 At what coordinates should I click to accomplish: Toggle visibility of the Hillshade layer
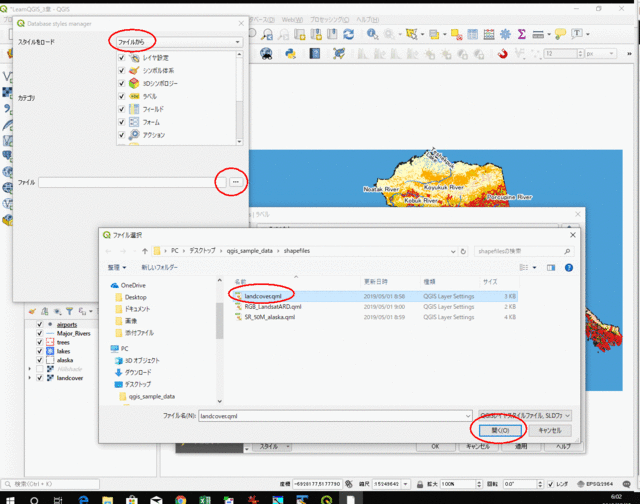point(40,369)
